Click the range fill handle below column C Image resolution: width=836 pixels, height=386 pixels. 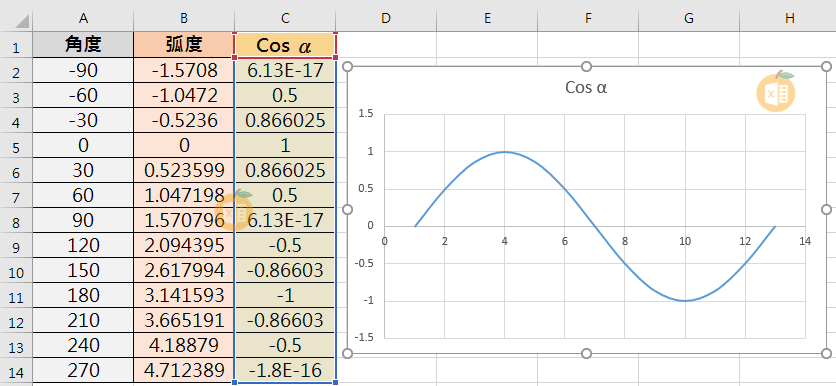coord(335,382)
